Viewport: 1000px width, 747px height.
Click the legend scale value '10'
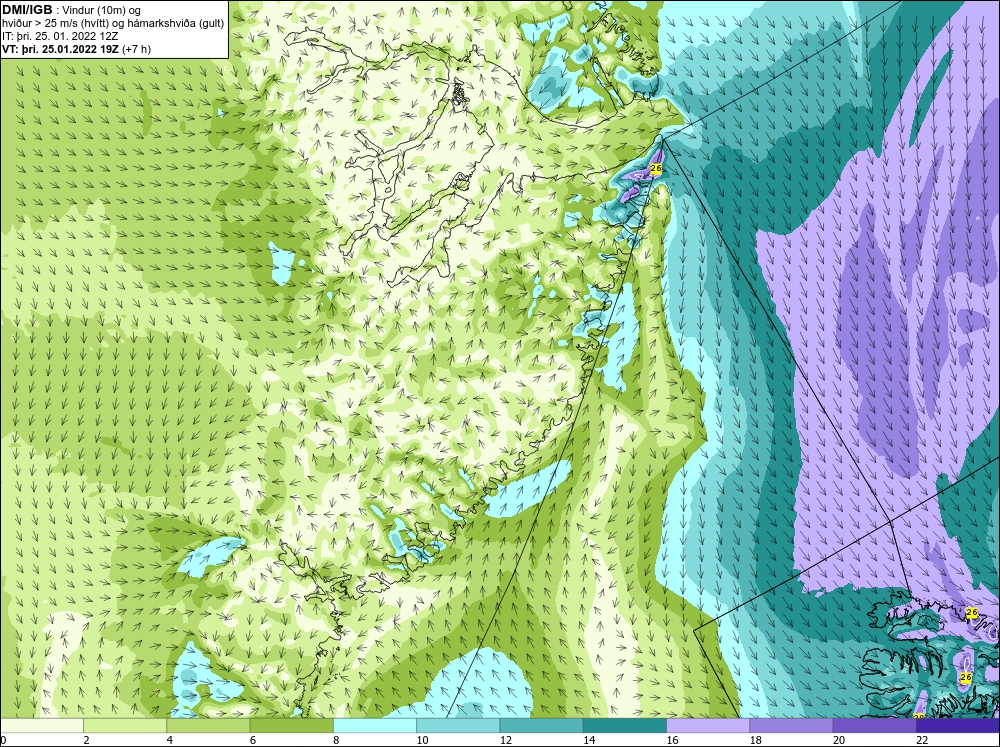click(422, 740)
